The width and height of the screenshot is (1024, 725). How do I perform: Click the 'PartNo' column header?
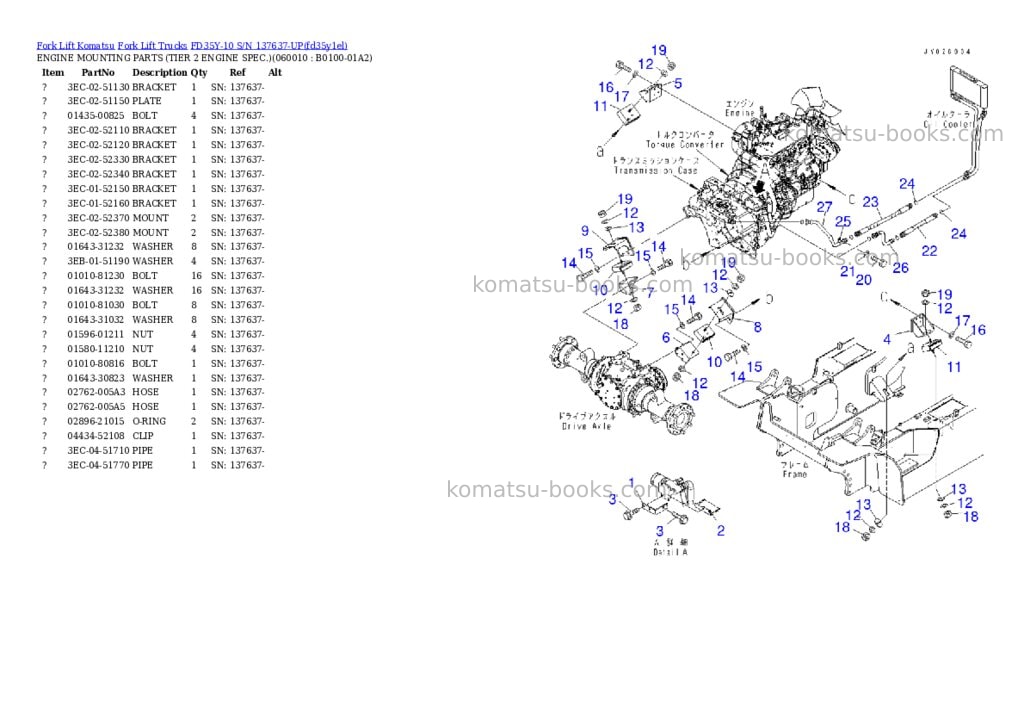click(x=98, y=72)
